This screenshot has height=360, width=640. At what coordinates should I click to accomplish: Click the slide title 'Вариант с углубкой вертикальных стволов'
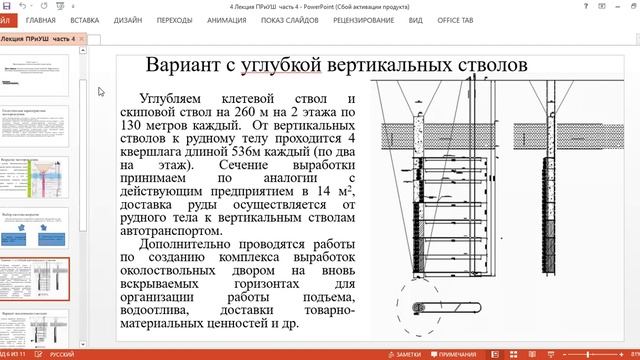pyautogui.click(x=337, y=65)
